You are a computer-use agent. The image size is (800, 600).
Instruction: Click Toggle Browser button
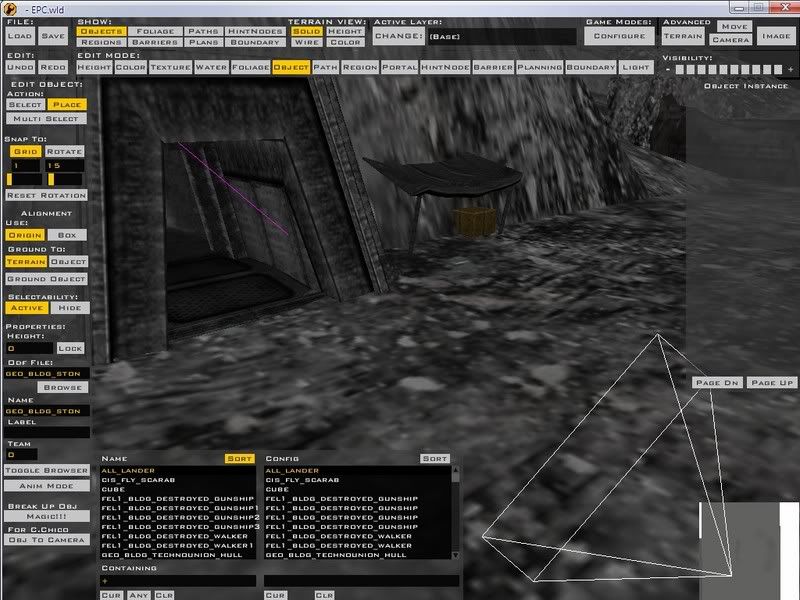pos(46,470)
